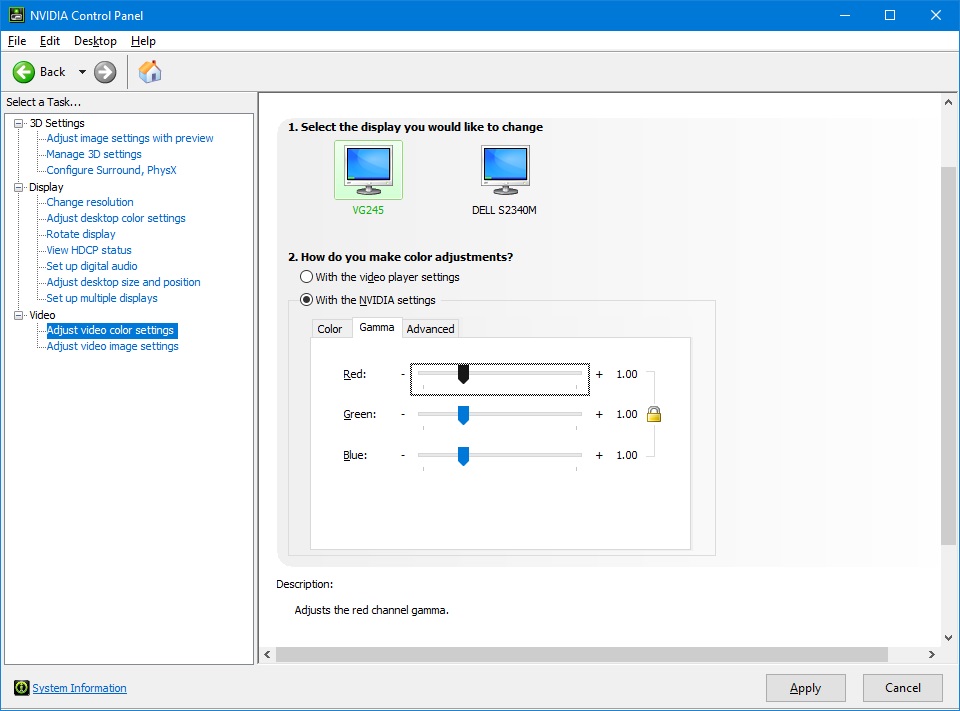
Task: Open the Desktop menu
Action: [95, 41]
